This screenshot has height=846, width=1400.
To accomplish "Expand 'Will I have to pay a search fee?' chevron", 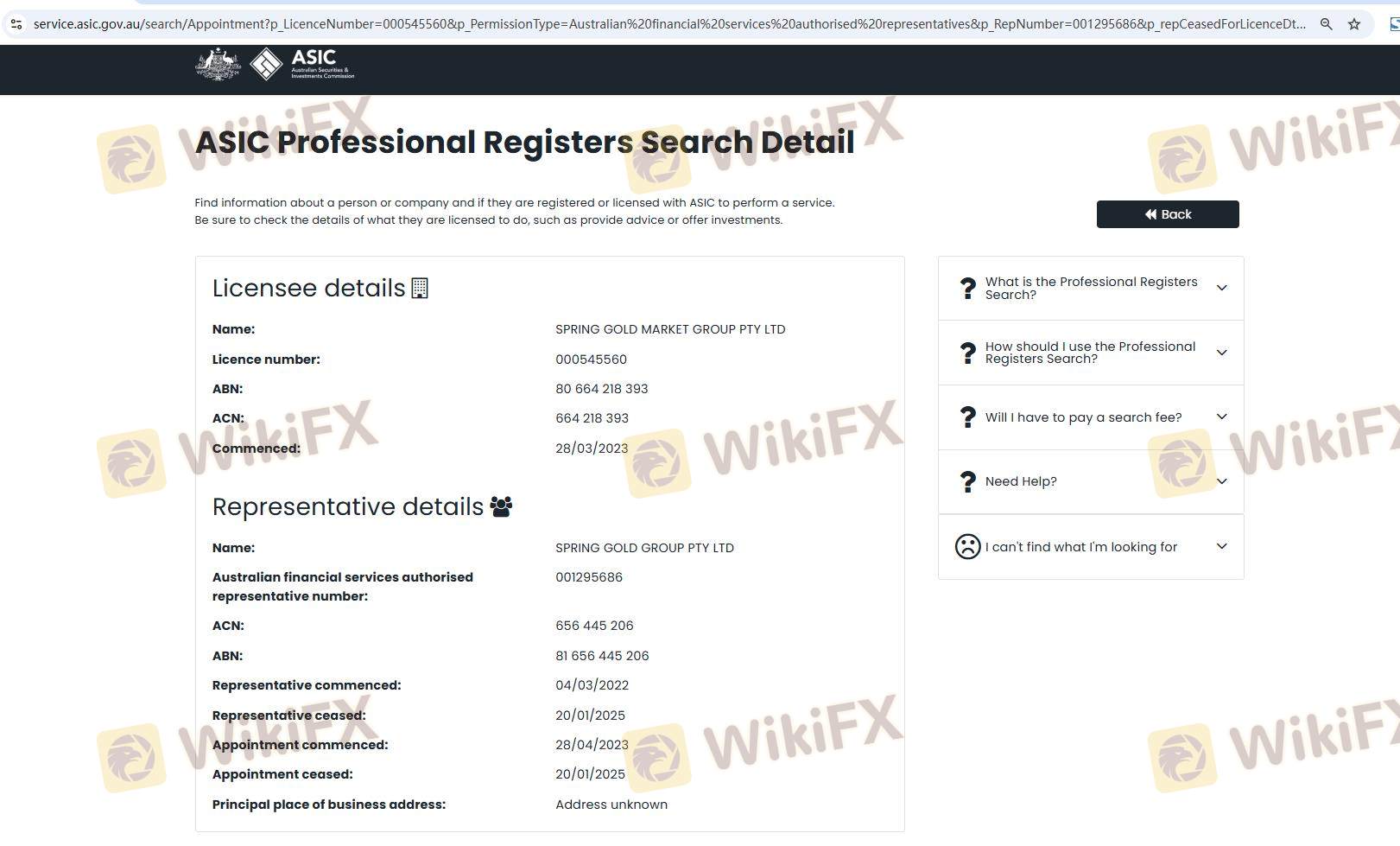I will [x=1221, y=417].
